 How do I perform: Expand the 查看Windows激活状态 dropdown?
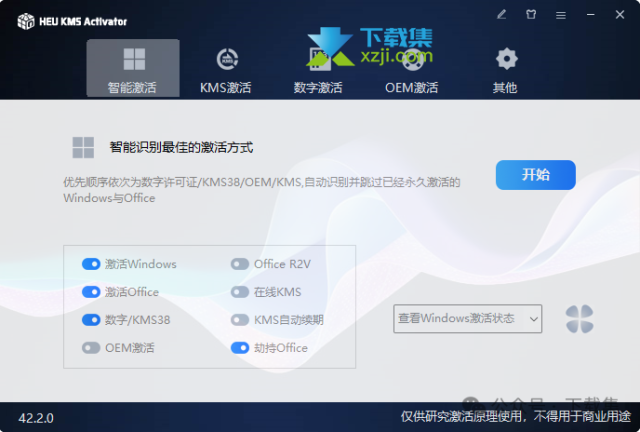pyautogui.click(x=467, y=319)
